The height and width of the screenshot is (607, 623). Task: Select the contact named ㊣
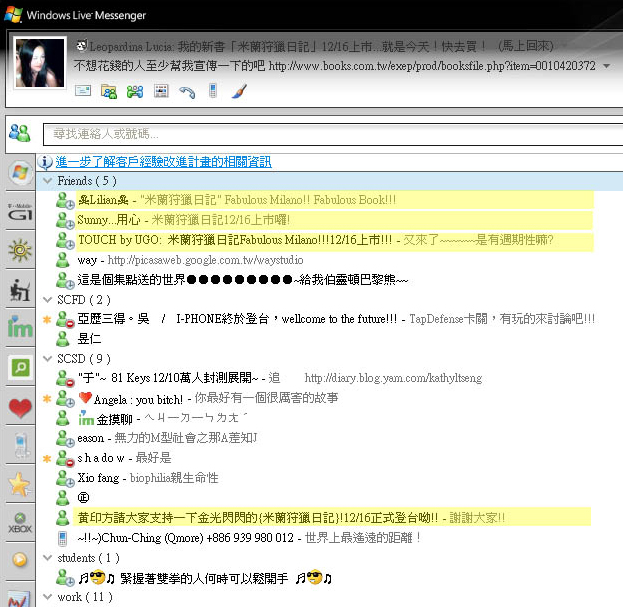[x=73, y=498]
